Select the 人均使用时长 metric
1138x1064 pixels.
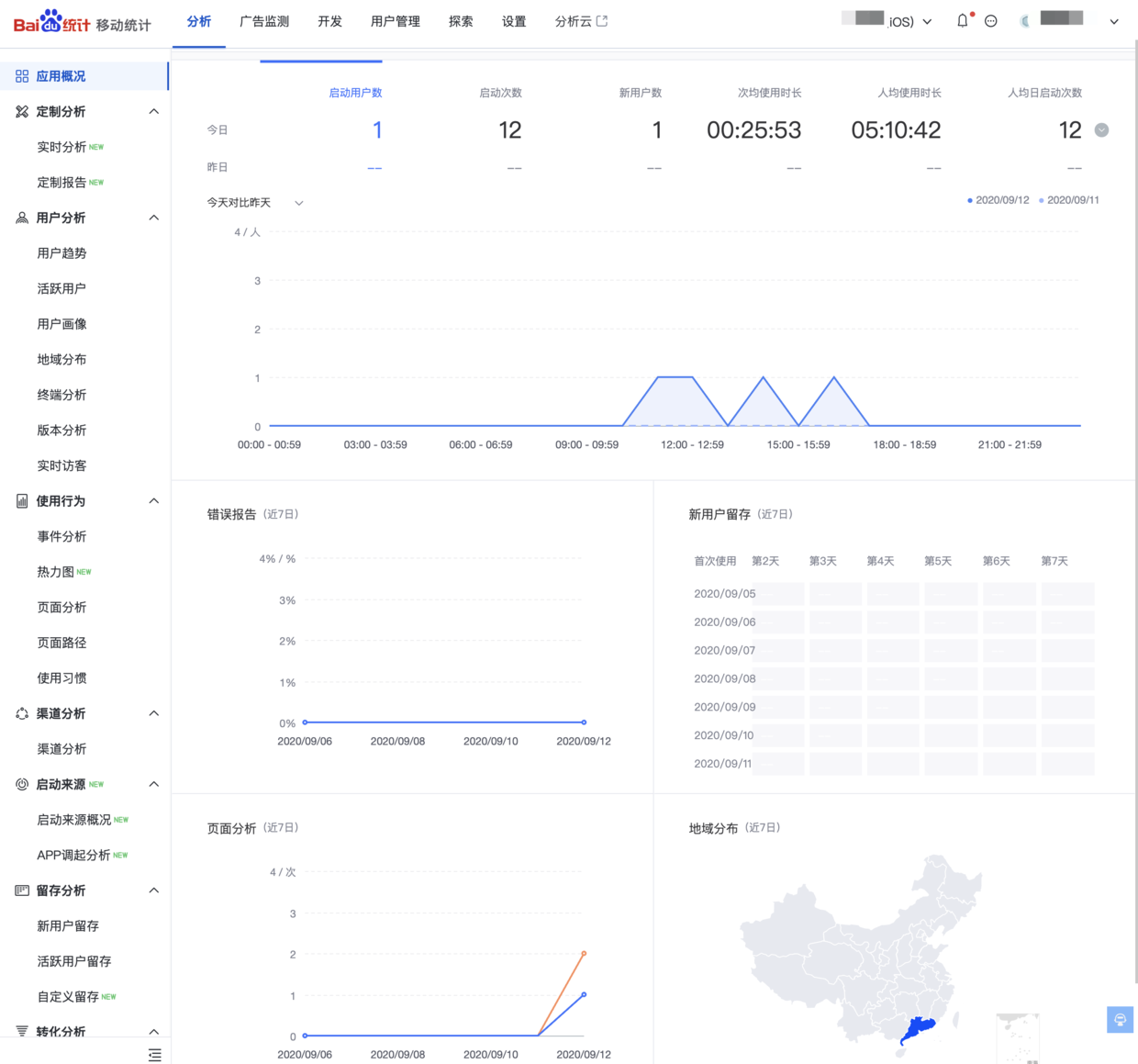coord(909,93)
